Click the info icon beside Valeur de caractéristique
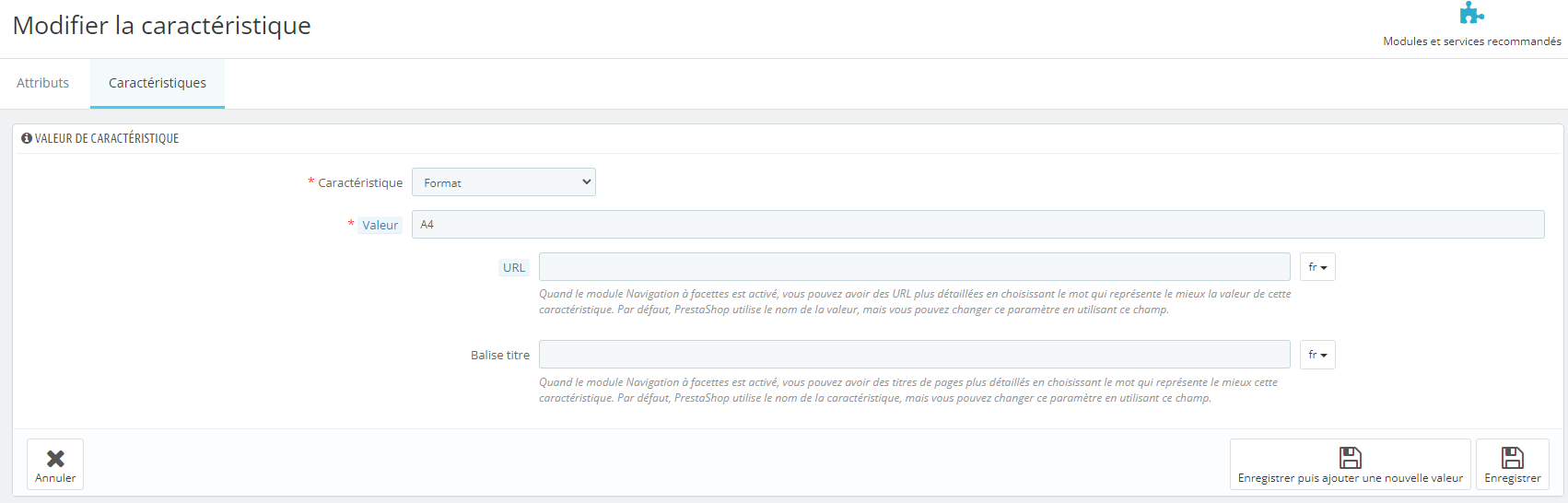 click(x=27, y=138)
